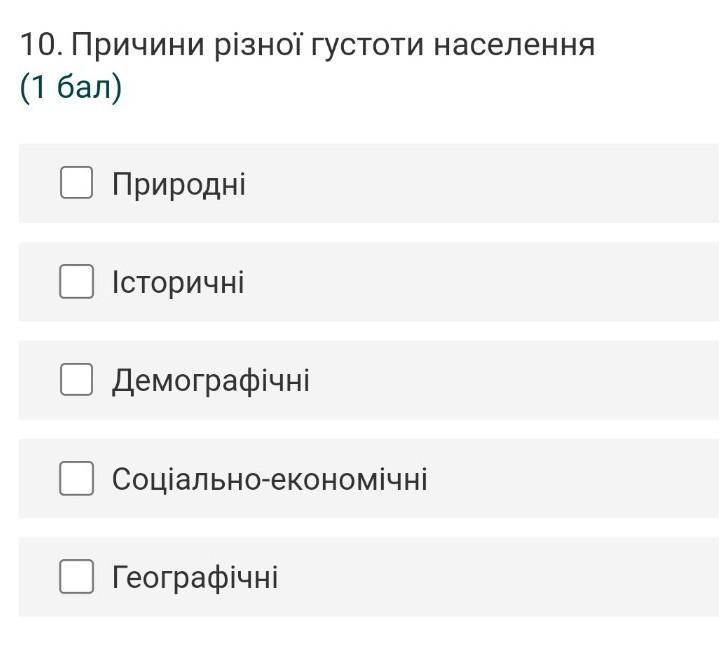The image size is (724, 666).
Task: Click the word густоти in the heading
Action: 367,46
